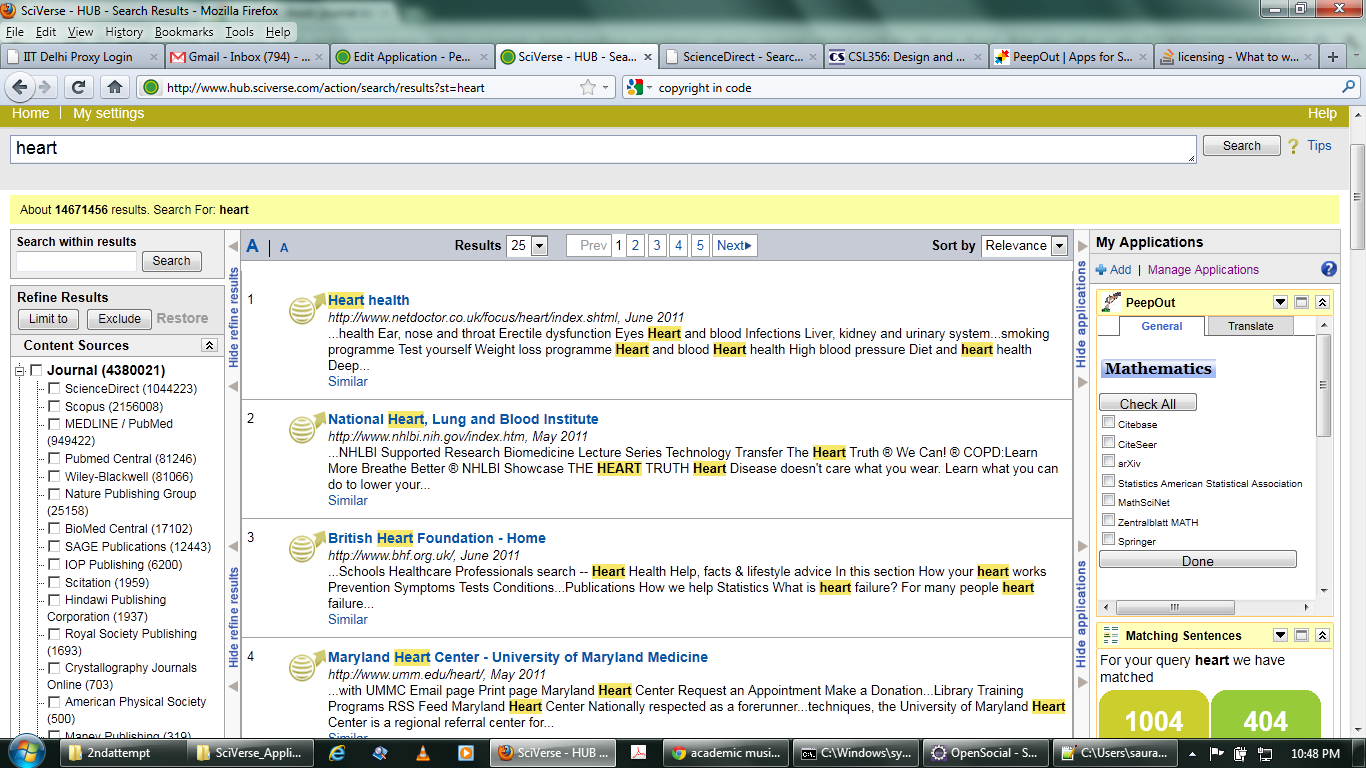
Task: Open the globe icon of British Heart Foundation result
Action: coord(305,547)
